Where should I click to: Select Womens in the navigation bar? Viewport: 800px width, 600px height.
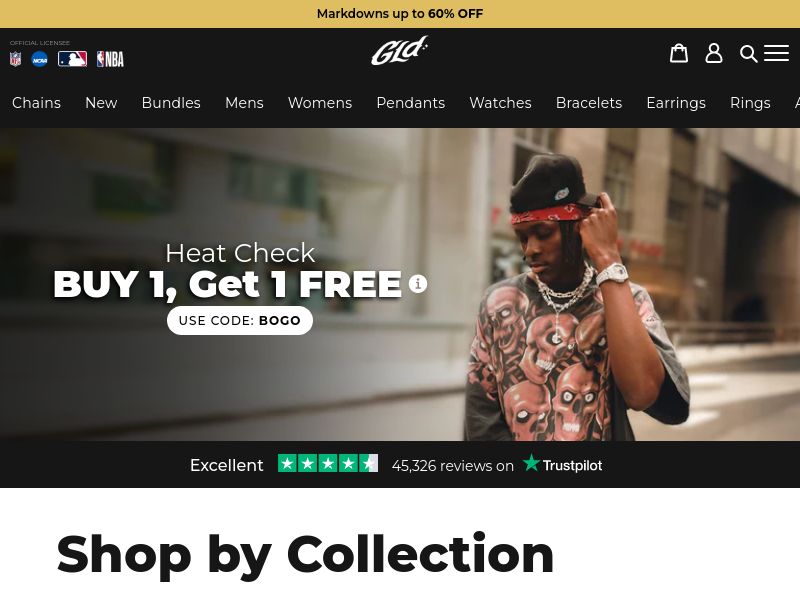click(x=320, y=103)
